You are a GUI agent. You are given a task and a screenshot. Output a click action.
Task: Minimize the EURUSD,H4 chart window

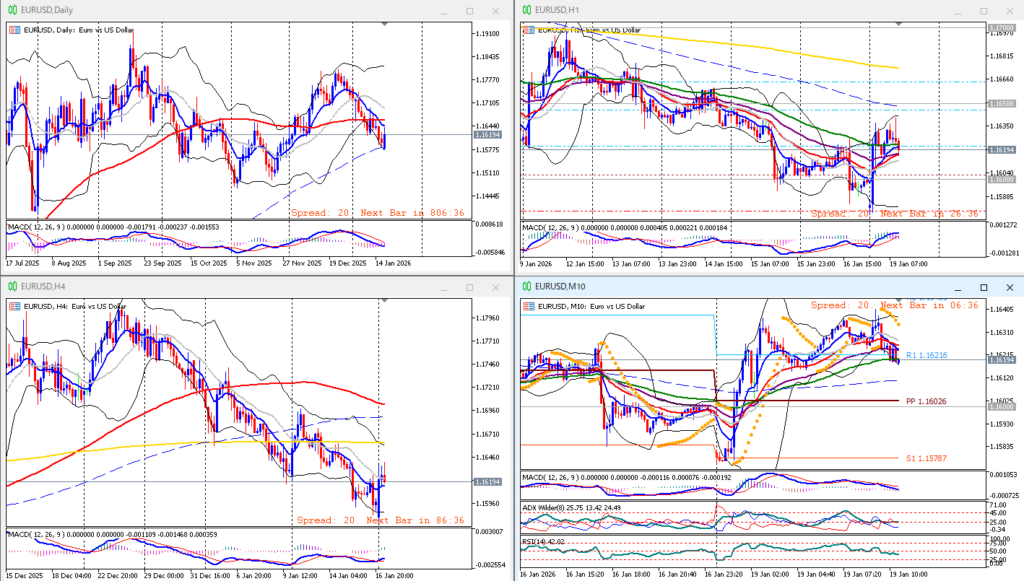coord(441,287)
